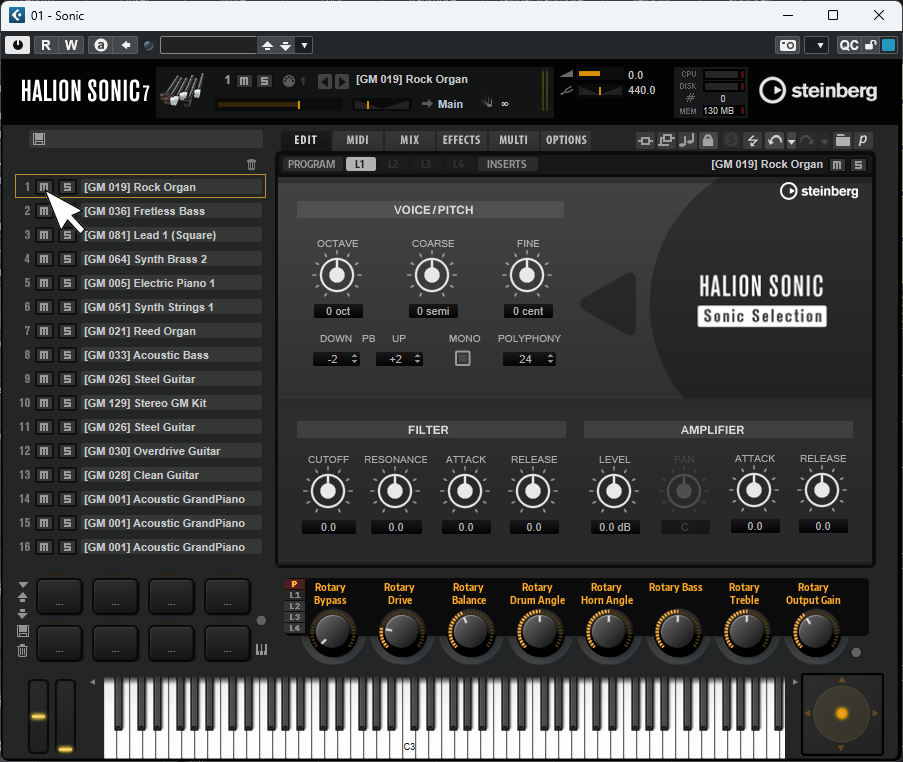Solo slot 5 Electric Piano 1
The height and width of the screenshot is (762, 903).
click(67, 283)
